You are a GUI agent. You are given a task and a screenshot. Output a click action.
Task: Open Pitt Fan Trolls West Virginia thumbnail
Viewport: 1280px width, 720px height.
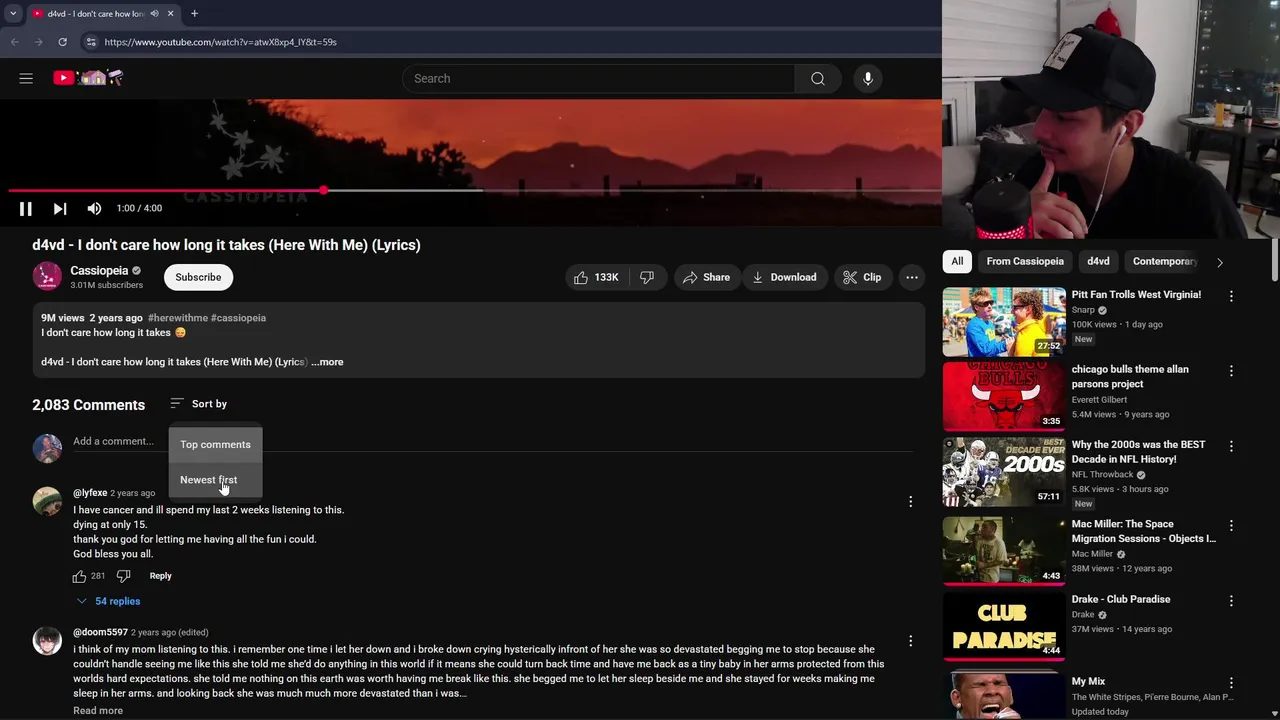point(1004,322)
